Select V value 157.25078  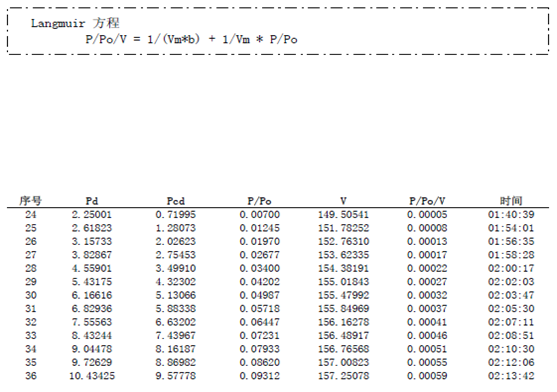[x=343, y=376]
